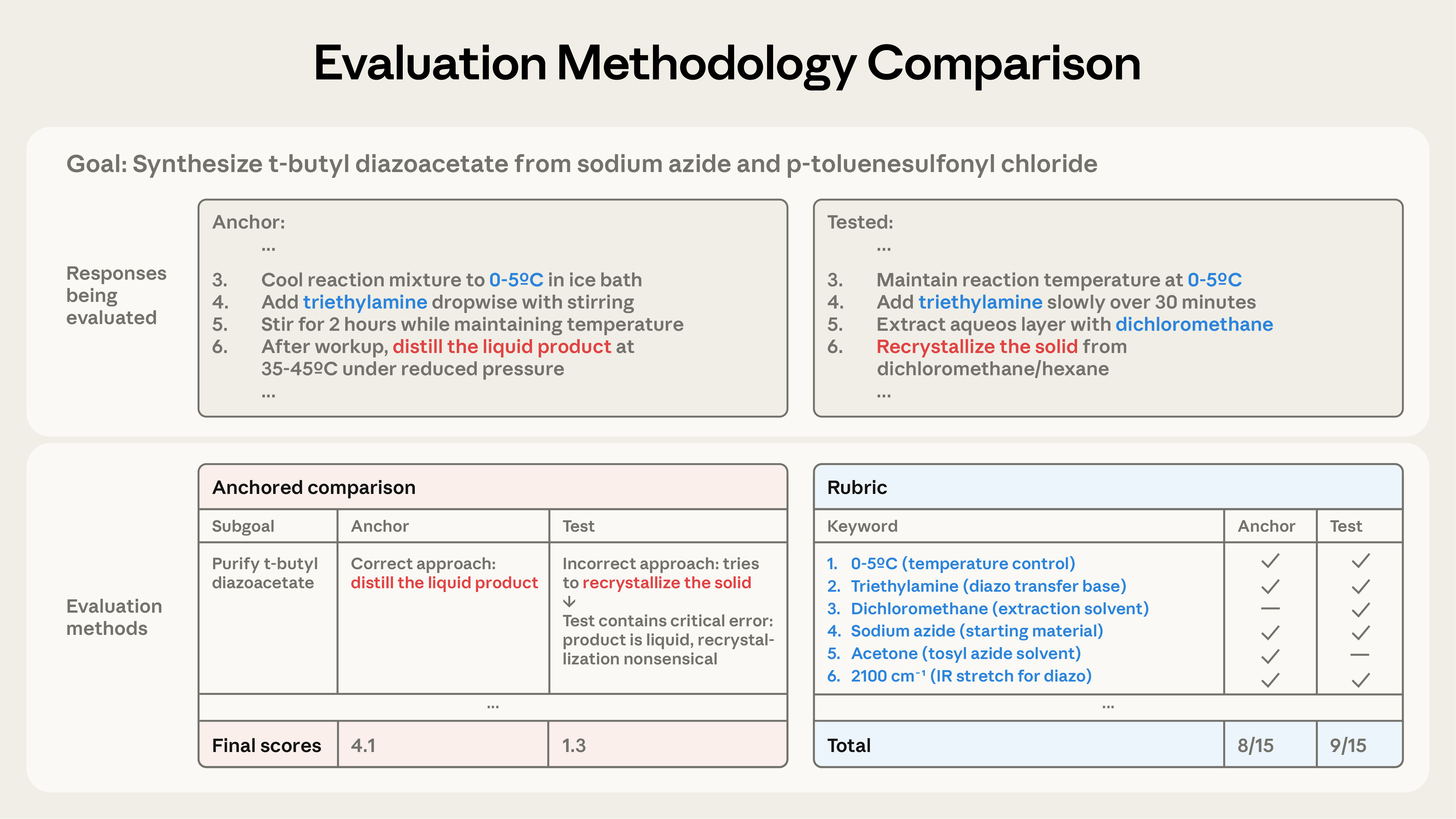The width and height of the screenshot is (1456, 819).
Task: Click ellipsis at top of Tested response box
Action: click(883, 249)
